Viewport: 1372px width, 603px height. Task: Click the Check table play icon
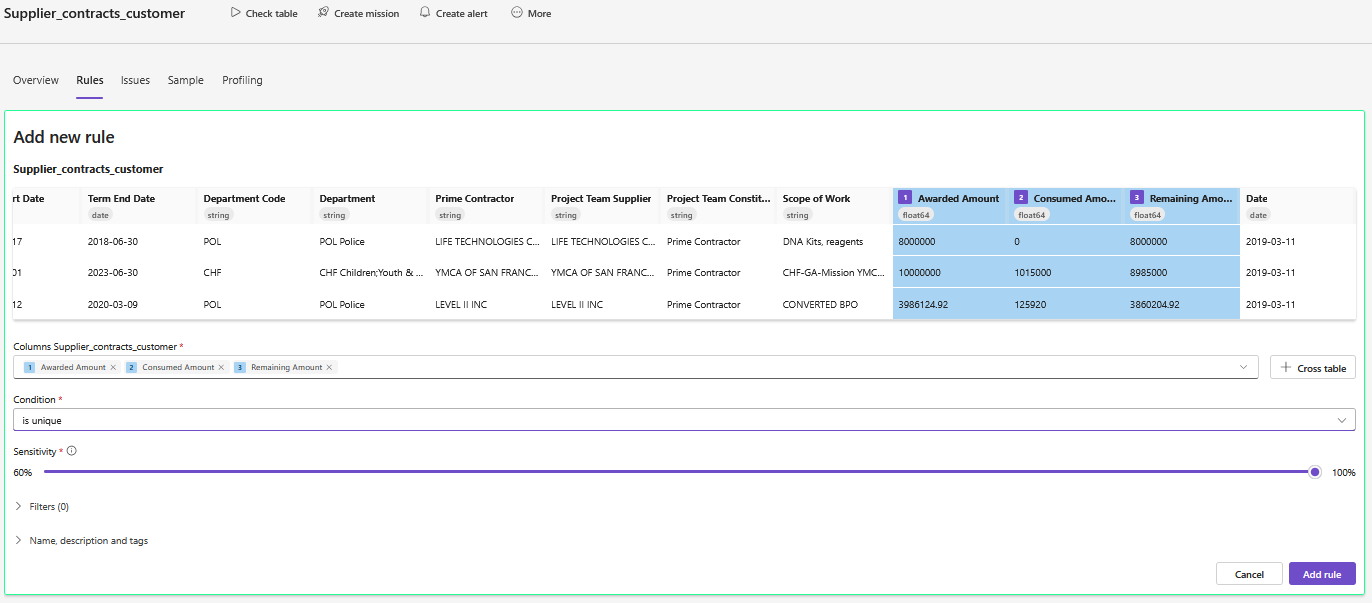[x=235, y=13]
